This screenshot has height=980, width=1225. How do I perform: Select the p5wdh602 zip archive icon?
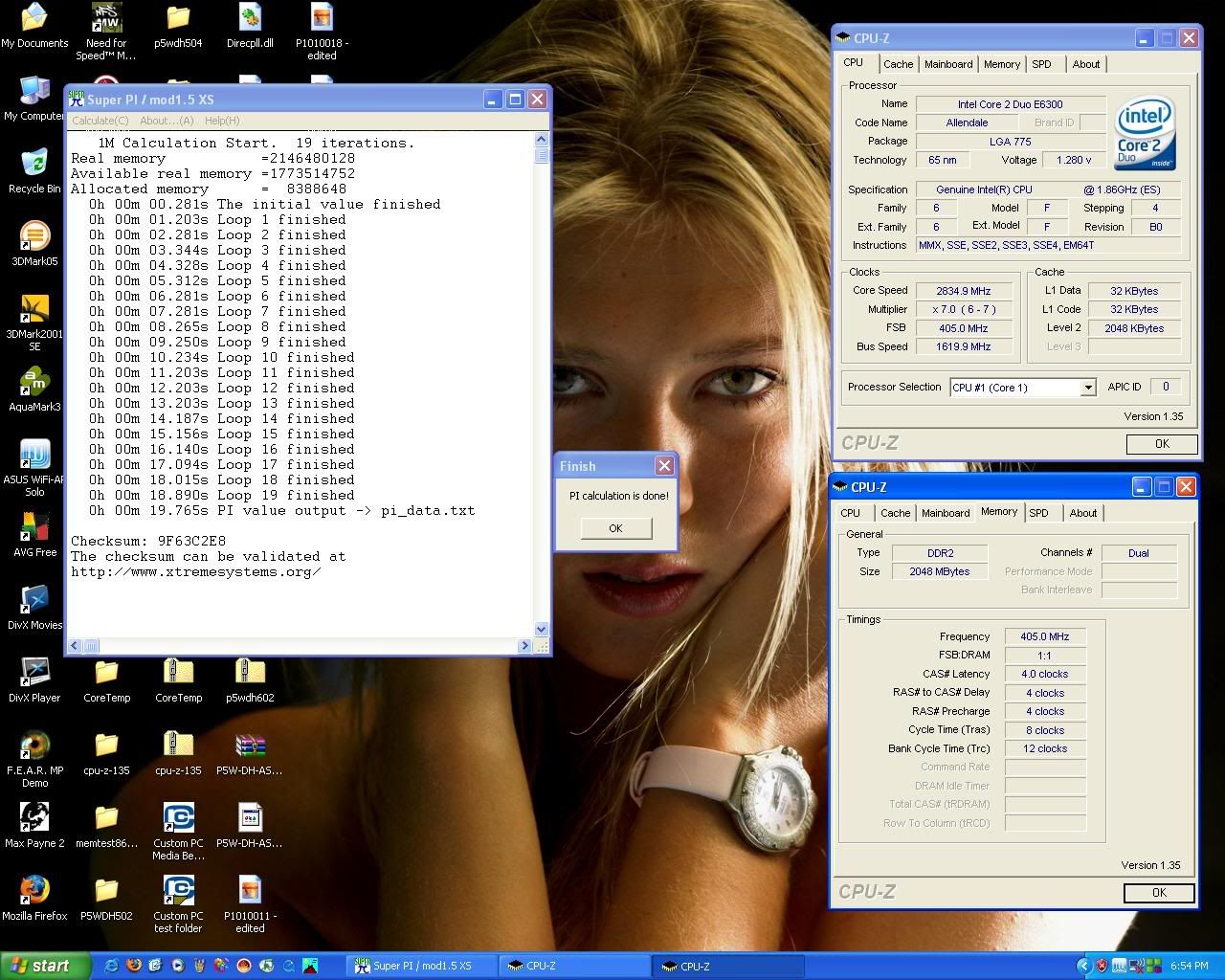point(250,679)
